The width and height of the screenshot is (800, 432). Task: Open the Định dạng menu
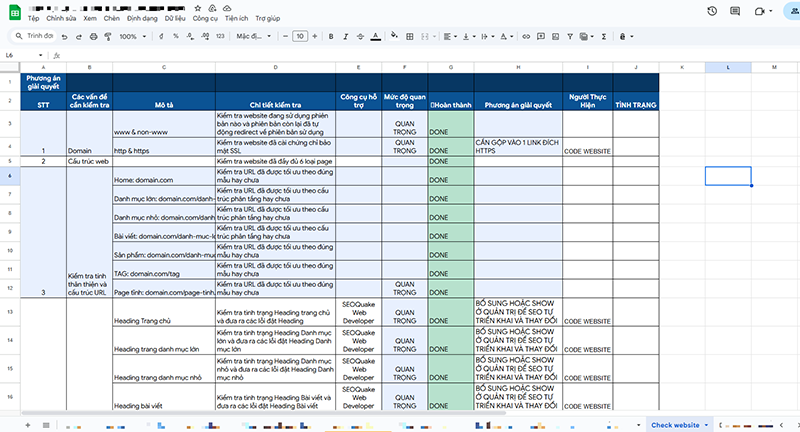(x=142, y=18)
